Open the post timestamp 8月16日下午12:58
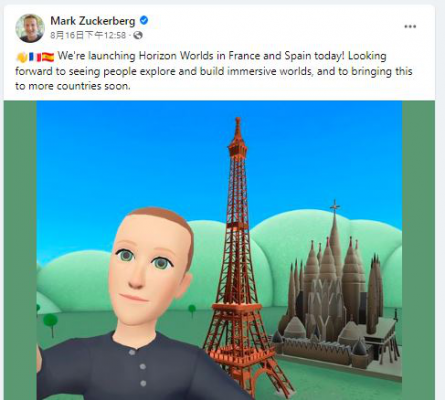Image resolution: width=445 pixels, height=400 pixels. click(88, 35)
